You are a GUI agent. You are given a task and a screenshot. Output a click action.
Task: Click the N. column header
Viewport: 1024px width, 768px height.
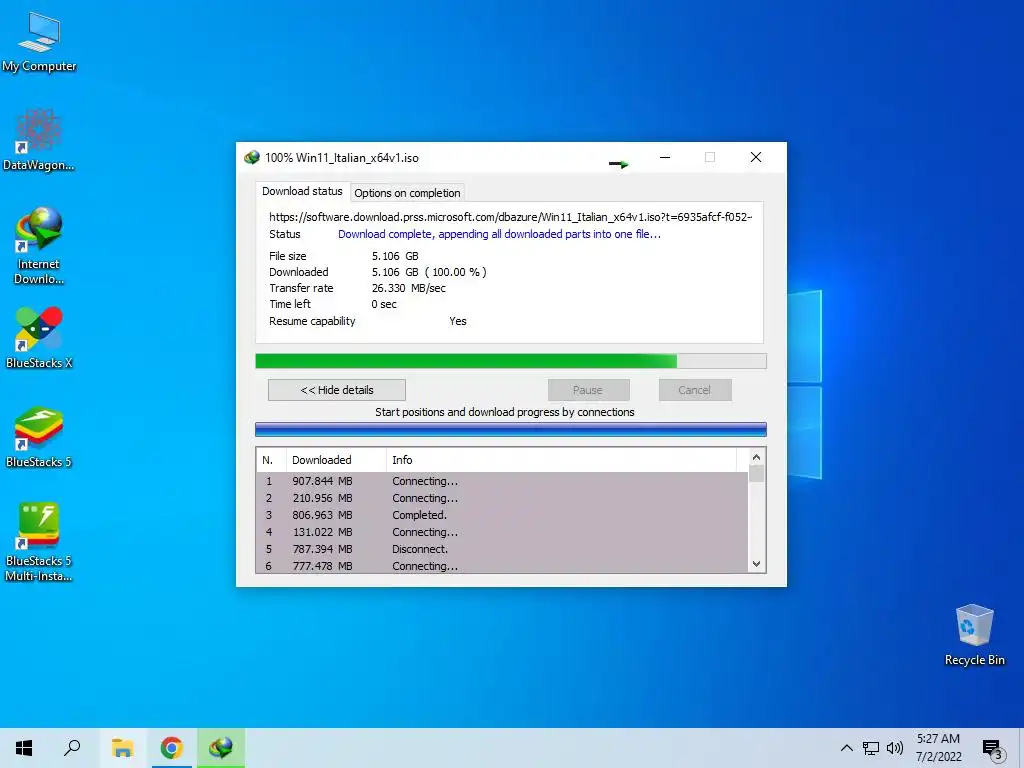click(x=272, y=460)
